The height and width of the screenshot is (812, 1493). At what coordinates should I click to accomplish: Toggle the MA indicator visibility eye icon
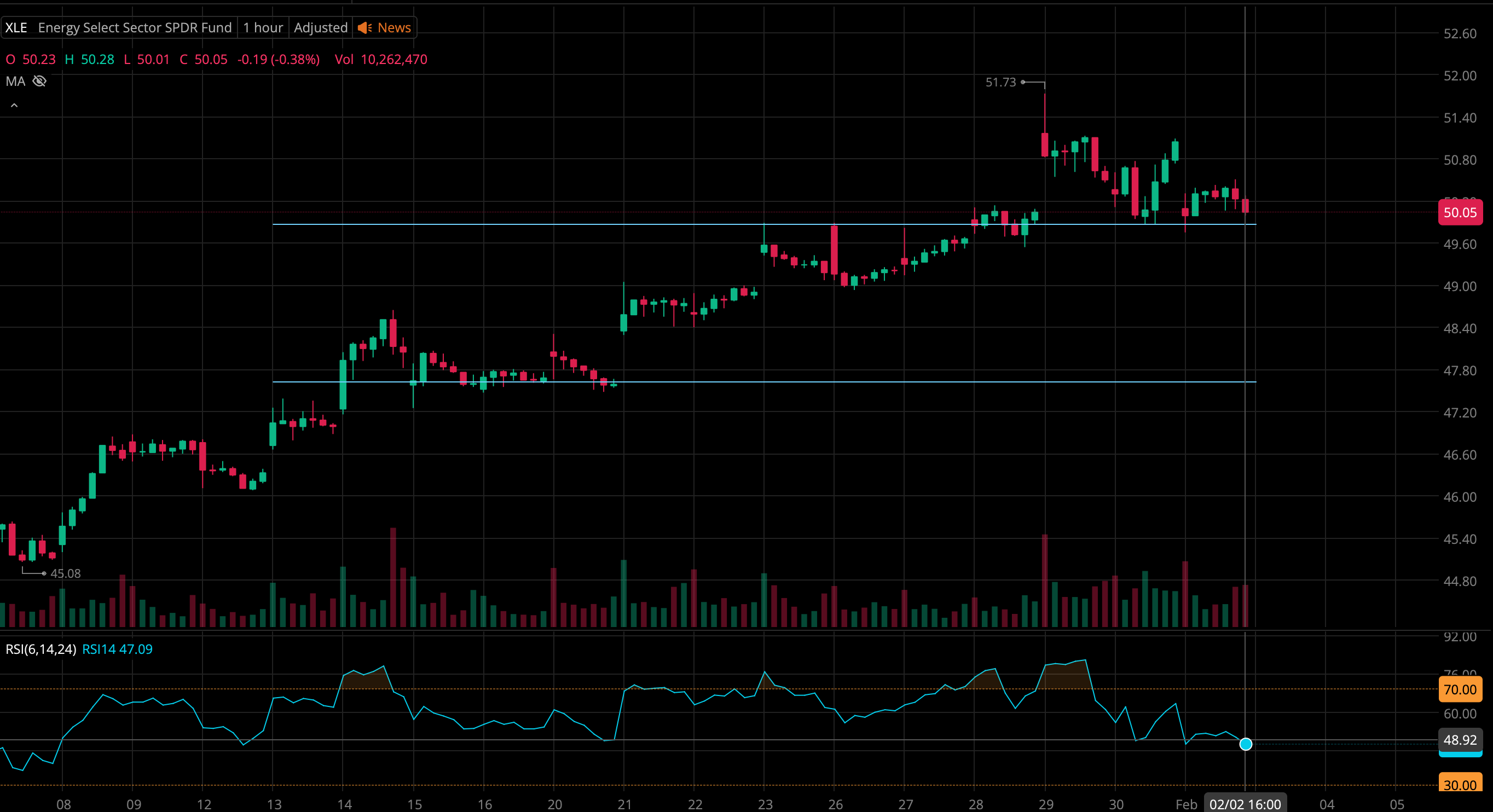(39, 81)
